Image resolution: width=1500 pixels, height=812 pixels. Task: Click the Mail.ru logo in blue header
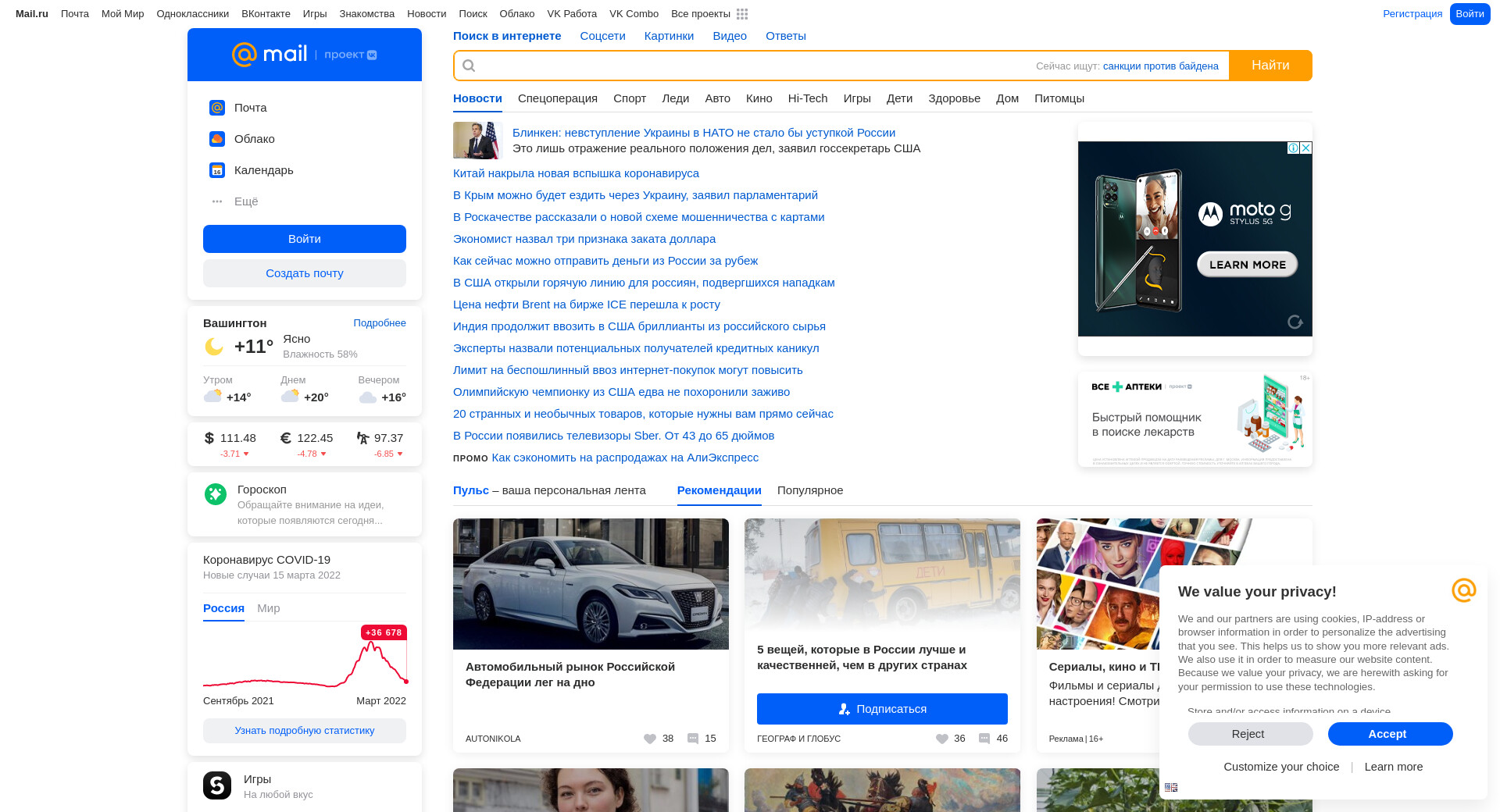click(270, 55)
